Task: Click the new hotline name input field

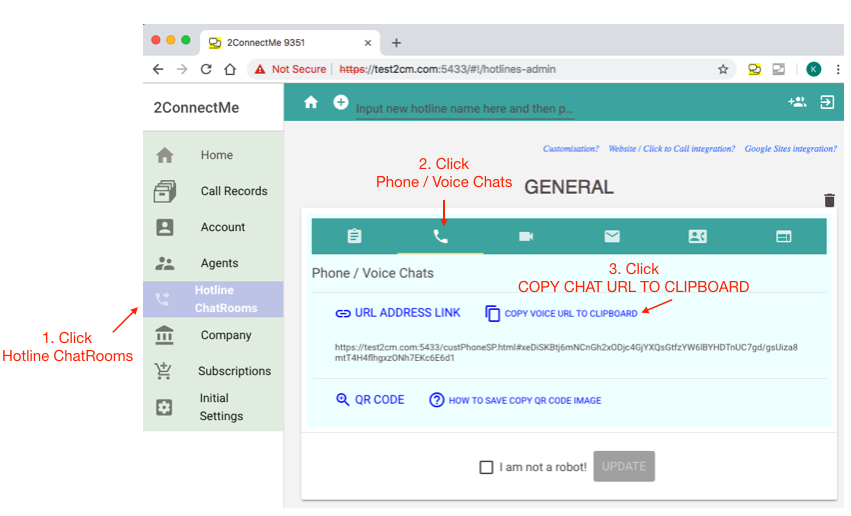Action: coord(465,109)
